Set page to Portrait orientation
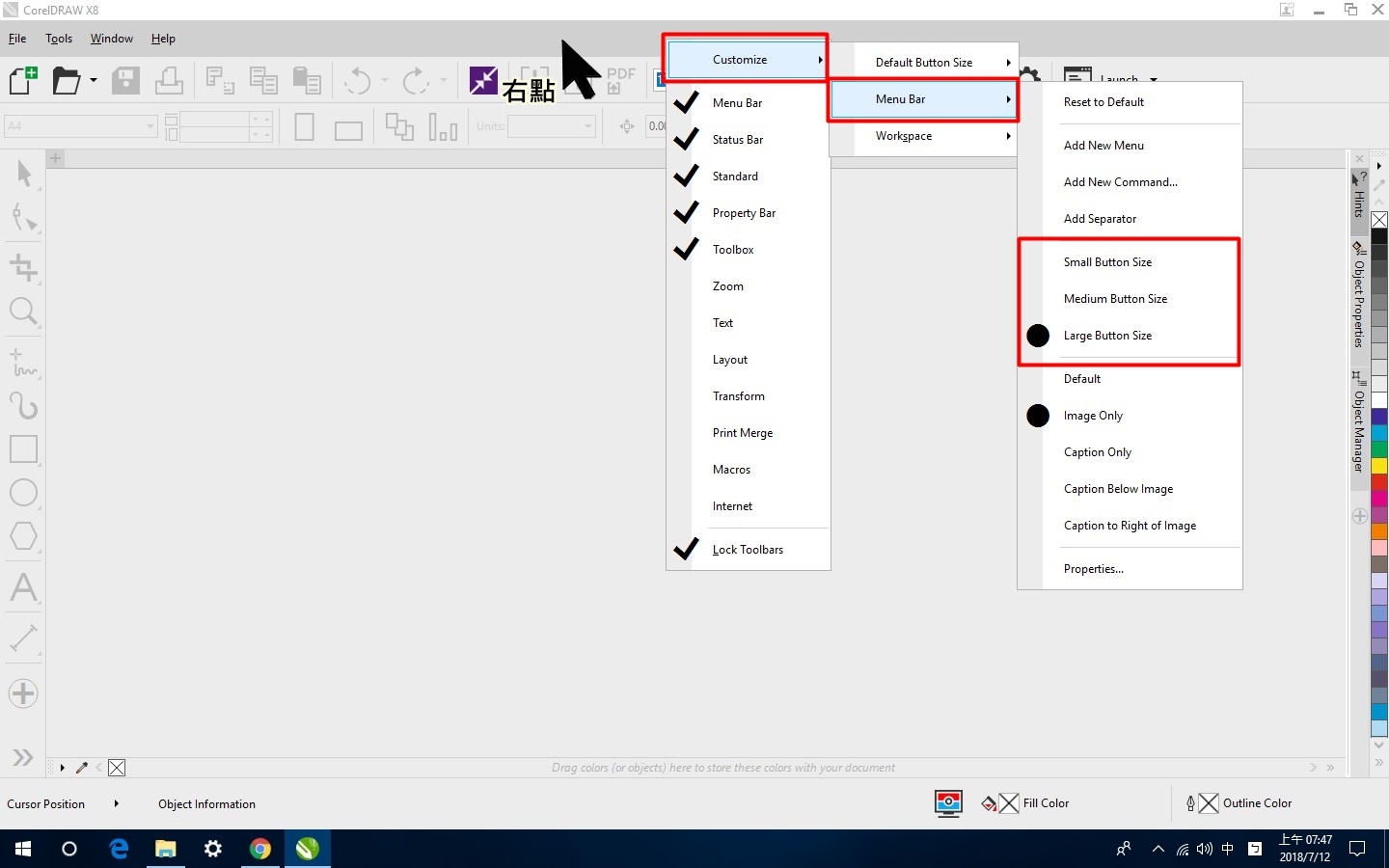 click(x=305, y=127)
